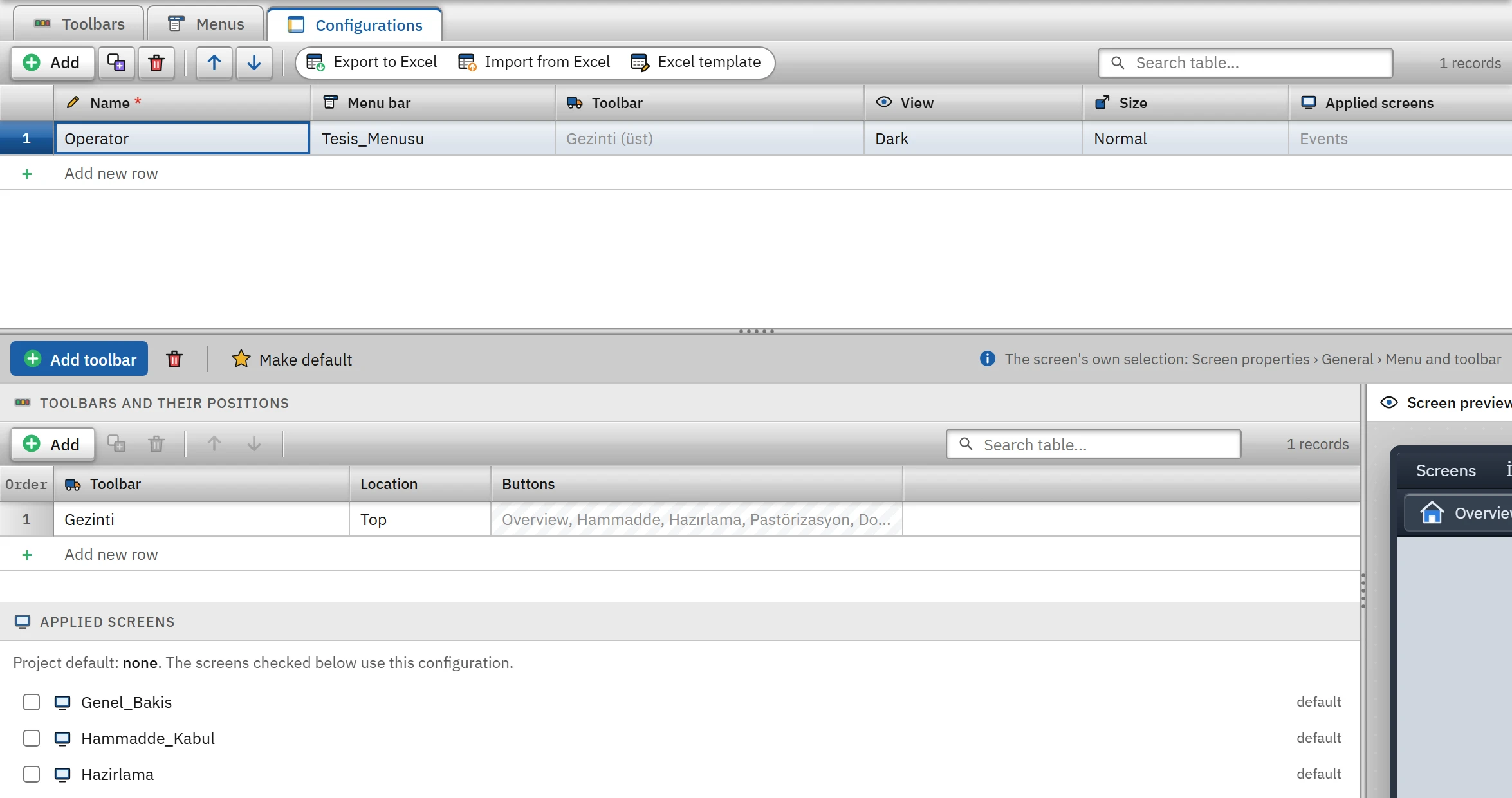1512x798 pixels.
Task: Click the greyed down arrow in toolbars section
Action: pos(254,444)
